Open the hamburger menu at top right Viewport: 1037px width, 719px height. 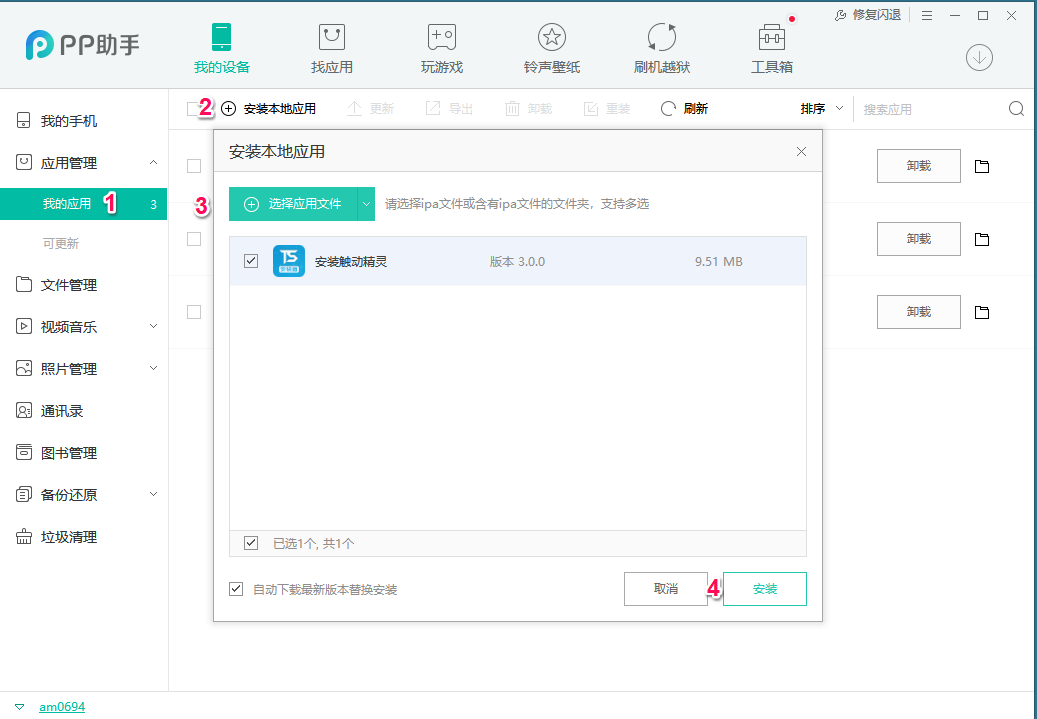tap(928, 15)
